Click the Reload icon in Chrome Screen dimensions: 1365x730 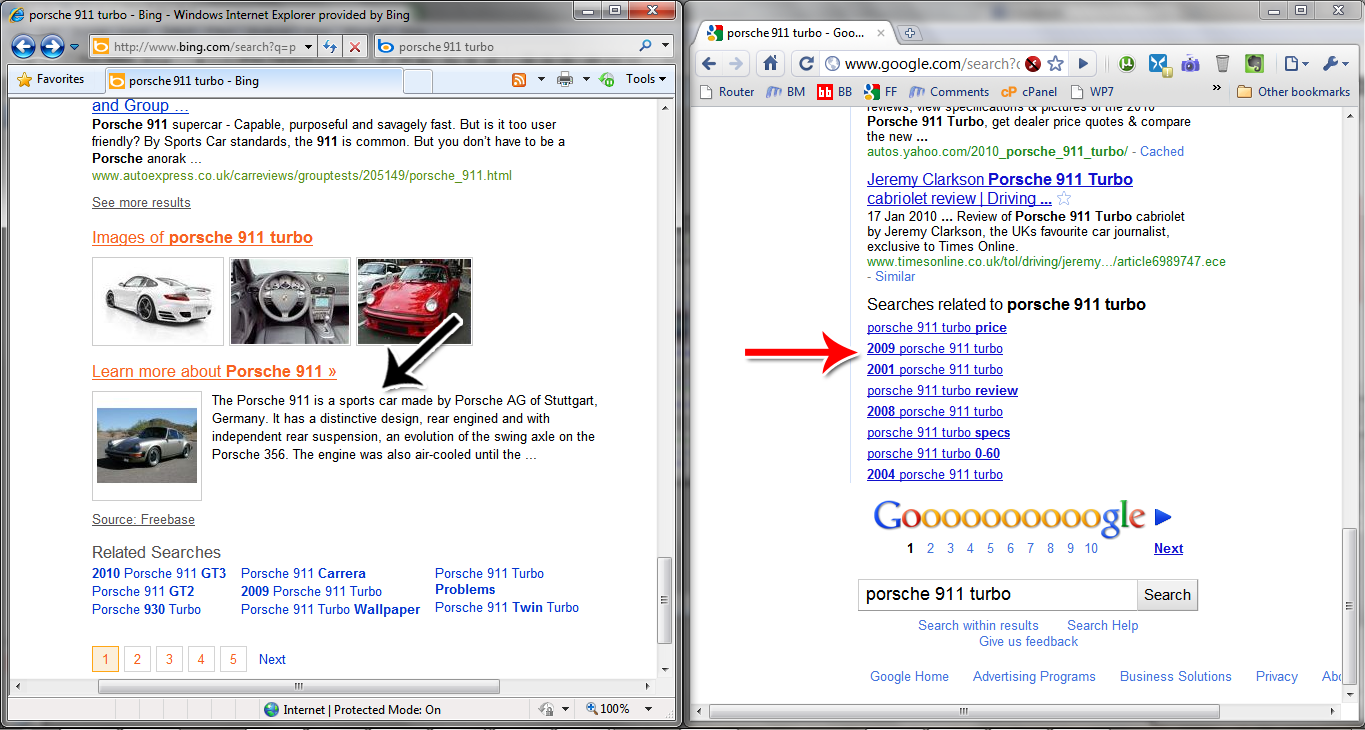pyautogui.click(x=806, y=64)
